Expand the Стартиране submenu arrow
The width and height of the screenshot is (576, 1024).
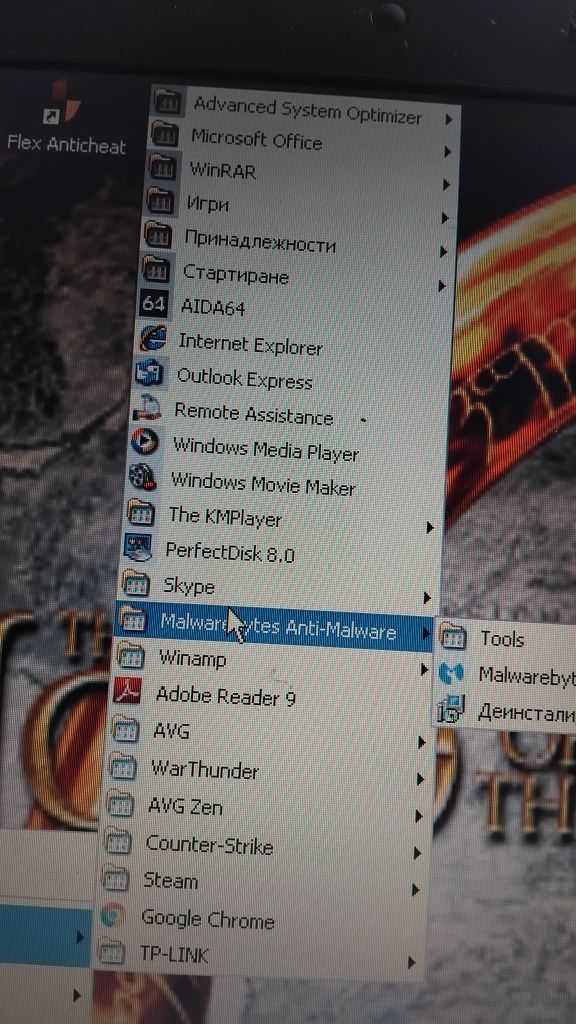click(442, 285)
